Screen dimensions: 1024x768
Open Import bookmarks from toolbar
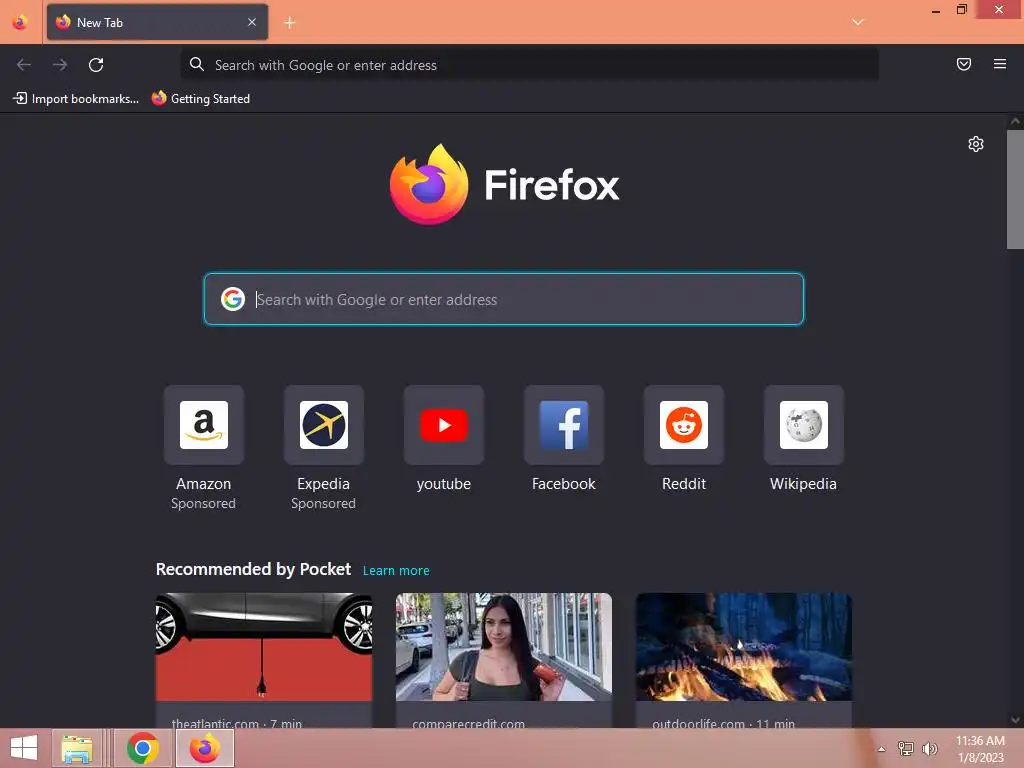(x=76, y=99)
